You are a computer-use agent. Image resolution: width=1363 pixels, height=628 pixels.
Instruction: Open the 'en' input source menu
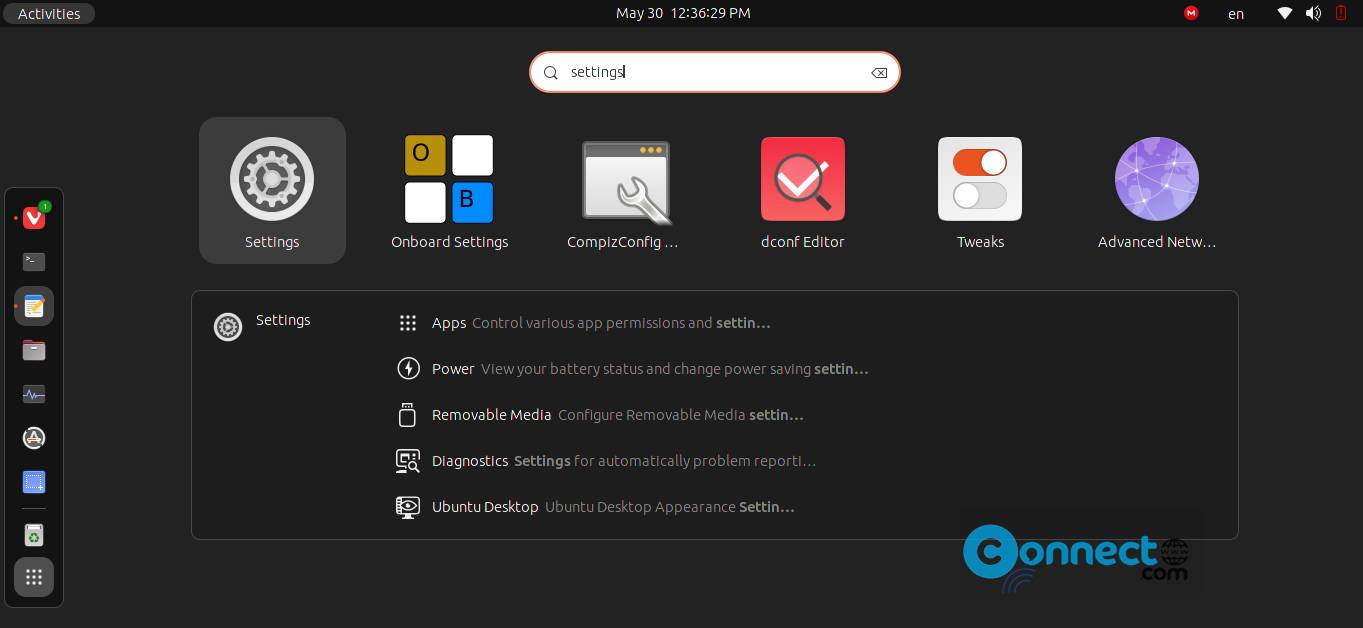(1236, 13)
